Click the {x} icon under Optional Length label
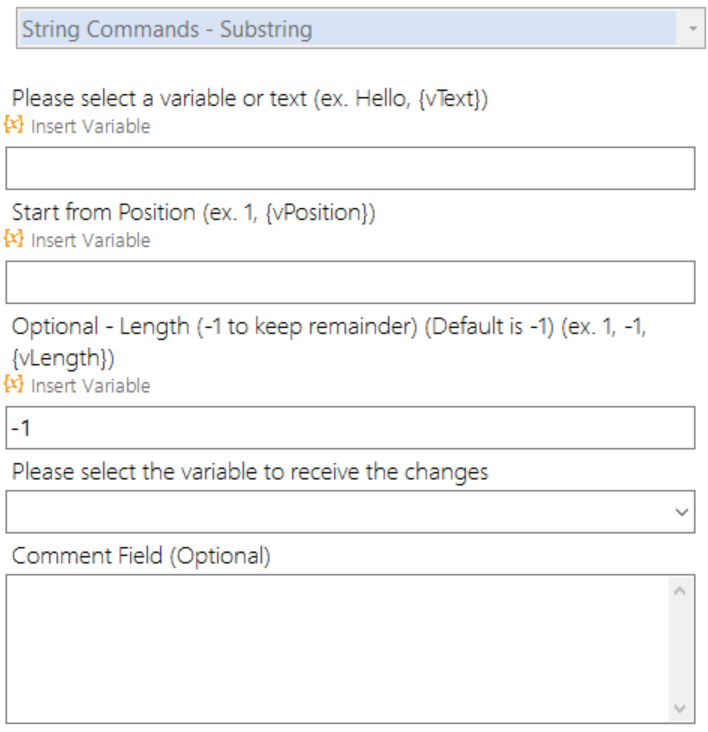This screenshot has height=732, width=708. (x=14, y=384)
